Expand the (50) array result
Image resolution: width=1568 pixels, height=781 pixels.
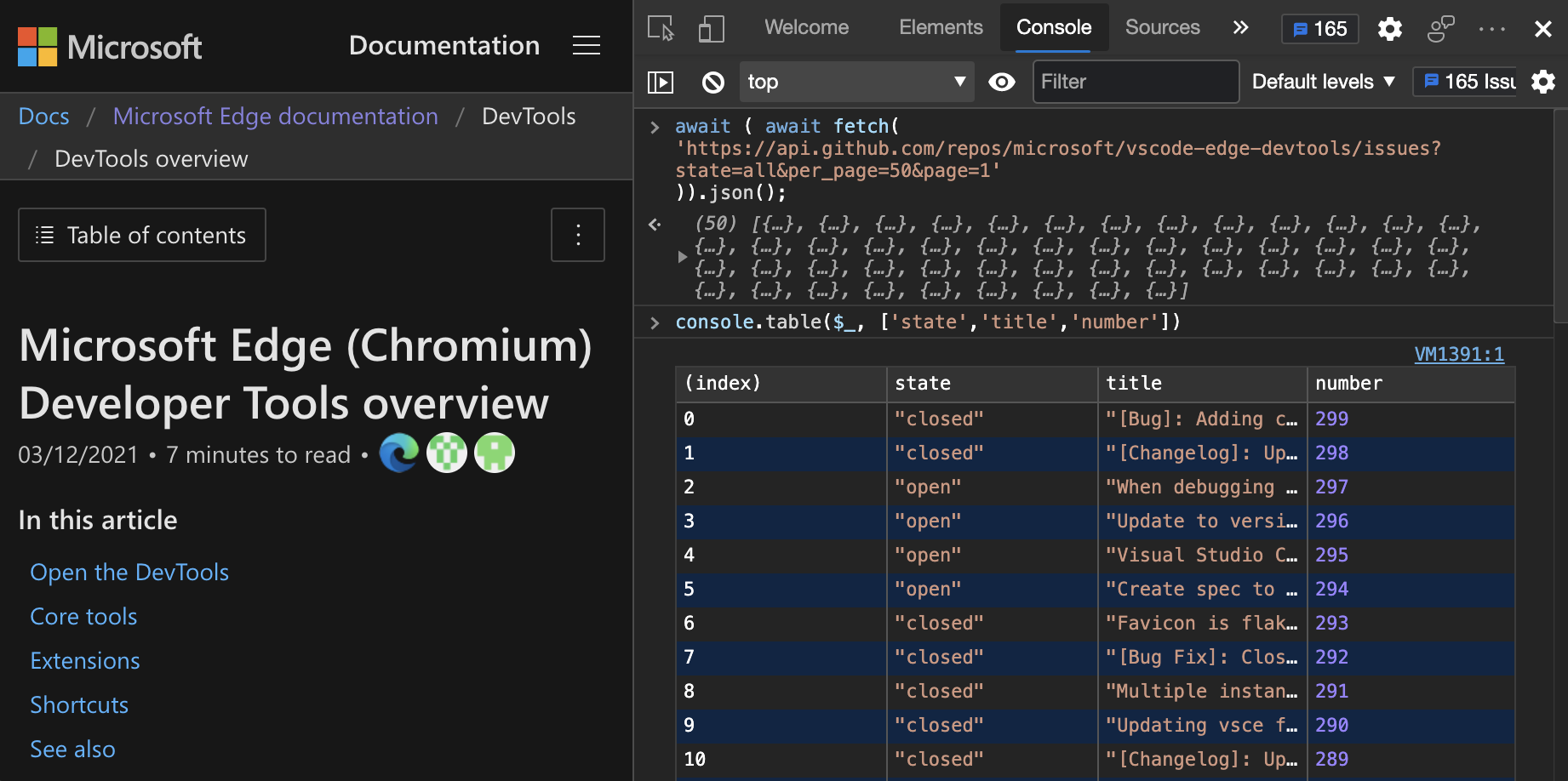683,256
